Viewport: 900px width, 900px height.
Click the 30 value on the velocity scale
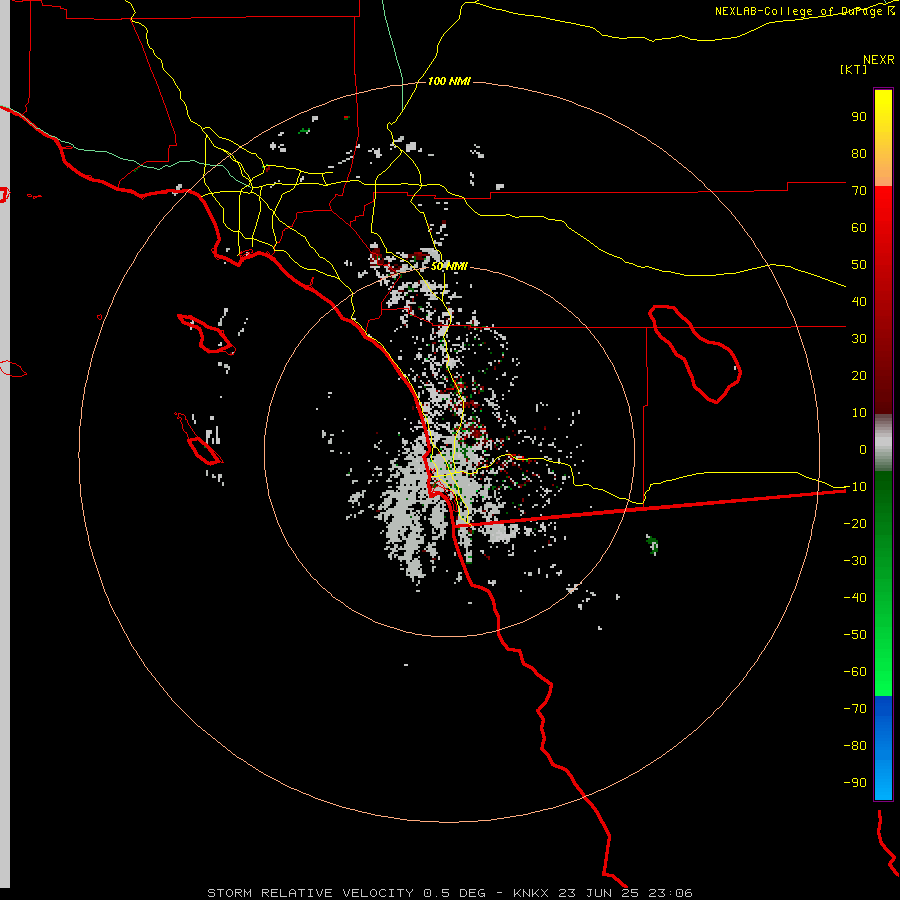tap(859, 339)
